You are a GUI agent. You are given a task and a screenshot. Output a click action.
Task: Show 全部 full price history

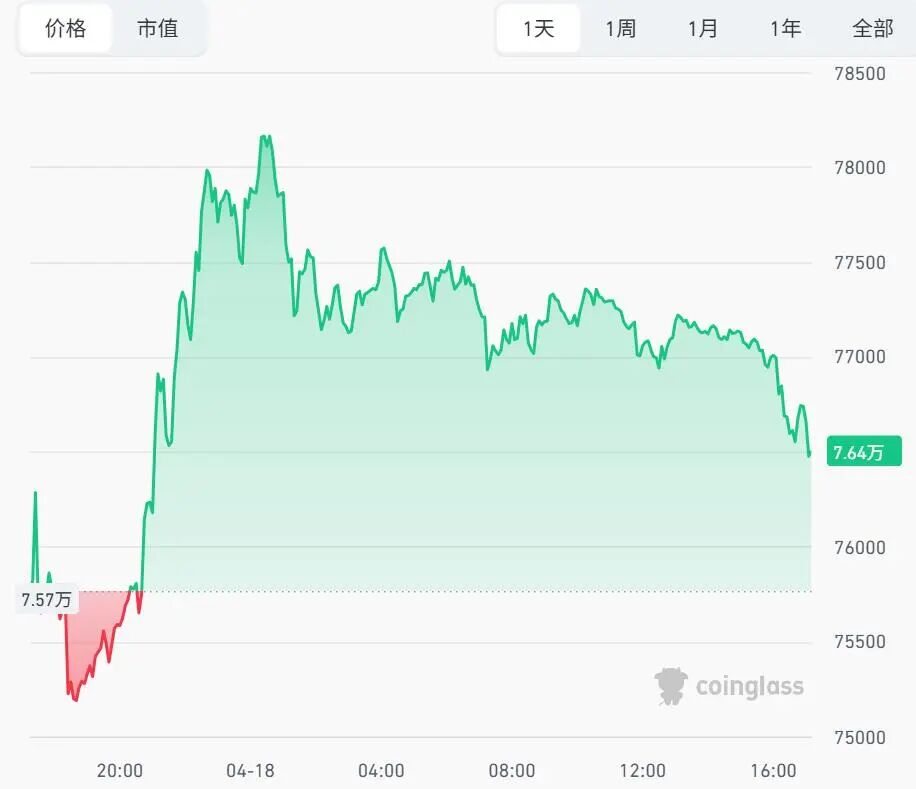coord(872,29)
